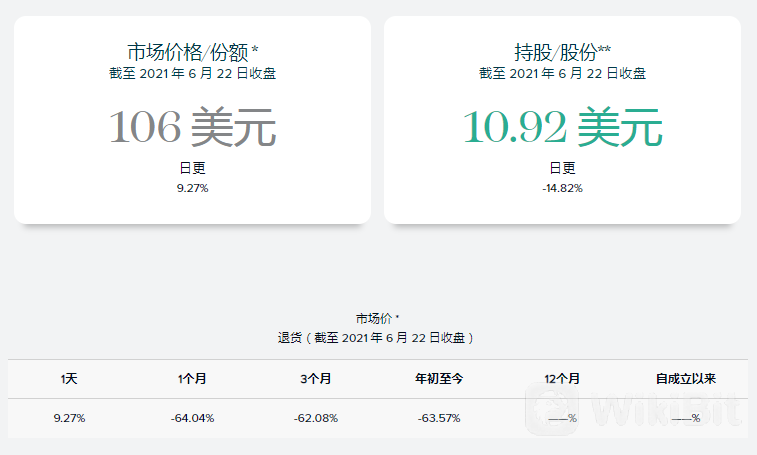Click the 日更 label under 106 美元
This screenshot has width=757, height=455.
193,168
